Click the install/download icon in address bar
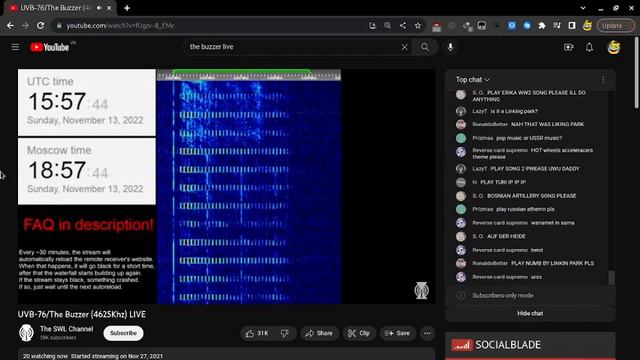Viewport: 640px width, 360px height. [372, 25]
